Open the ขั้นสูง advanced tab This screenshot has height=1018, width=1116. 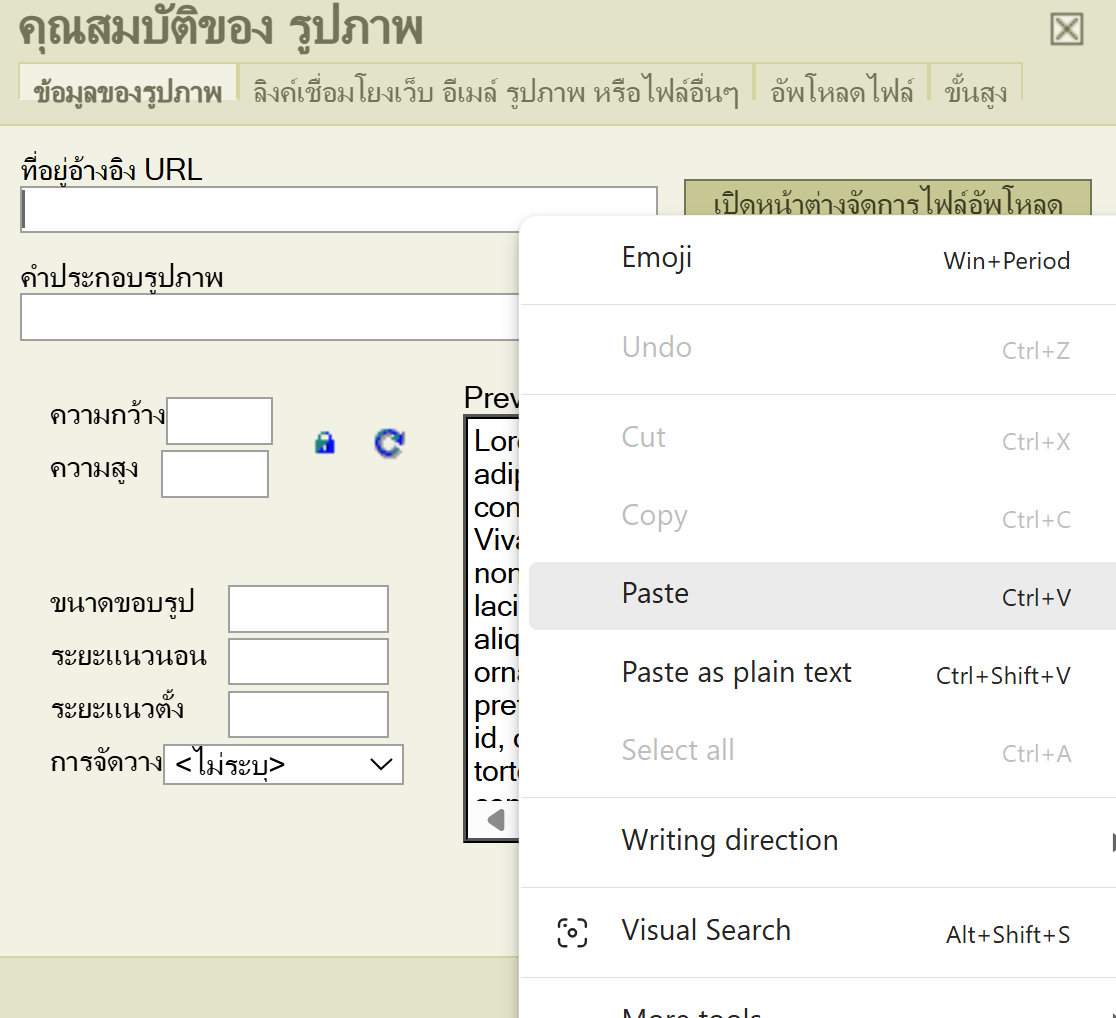(x=975, y=93)
